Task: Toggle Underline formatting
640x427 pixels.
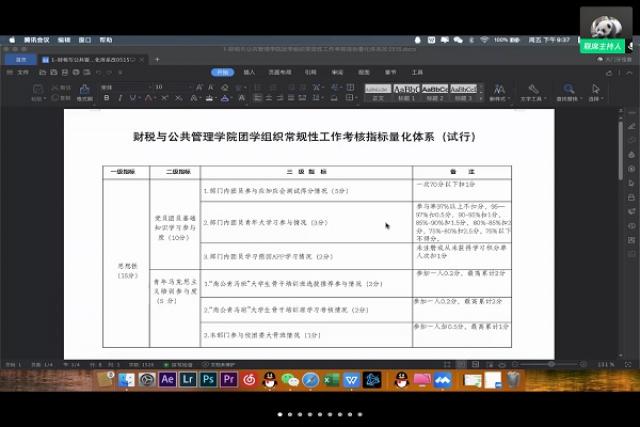Action: [x=132, y=98]
